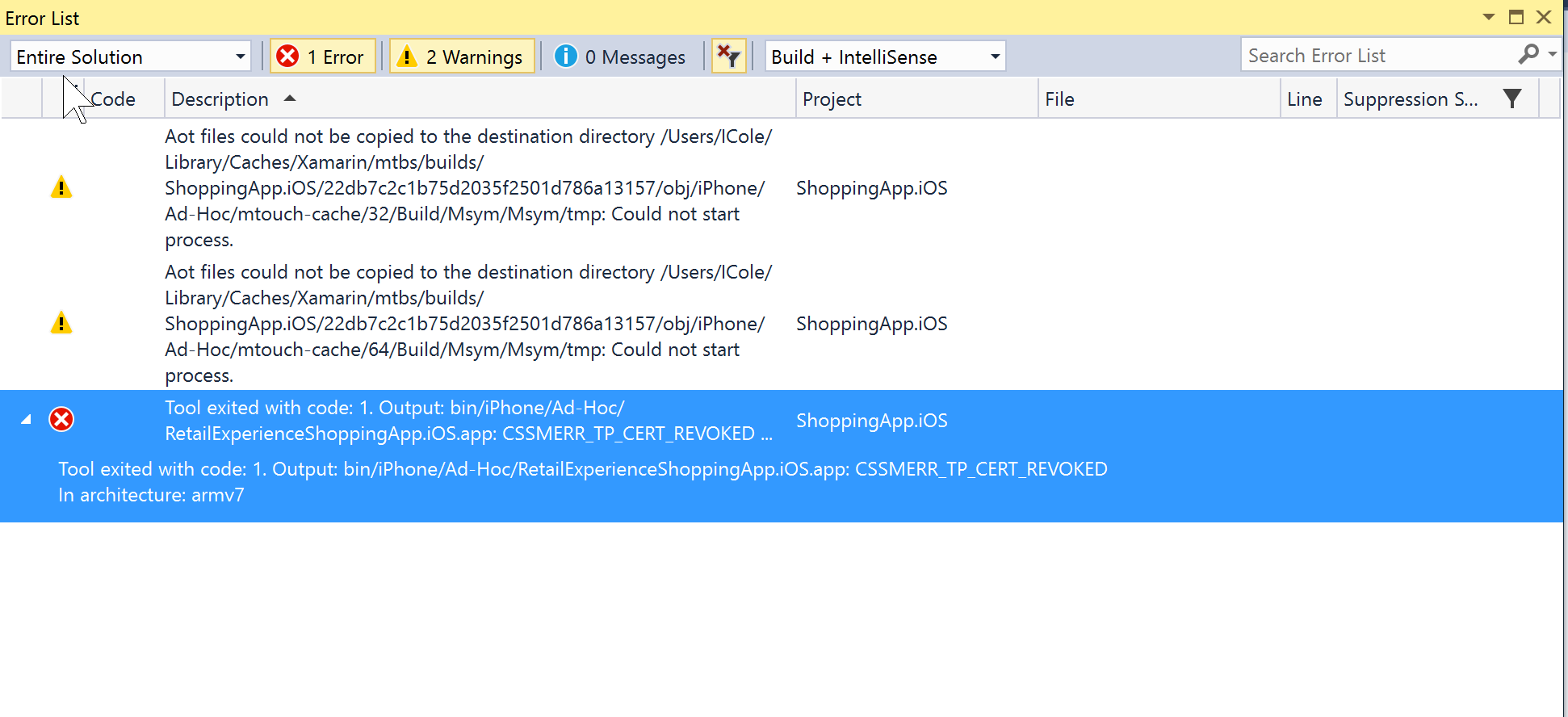
Task: Click warning icon for mtouch-cache/32 row
Action: coord(61,187)
